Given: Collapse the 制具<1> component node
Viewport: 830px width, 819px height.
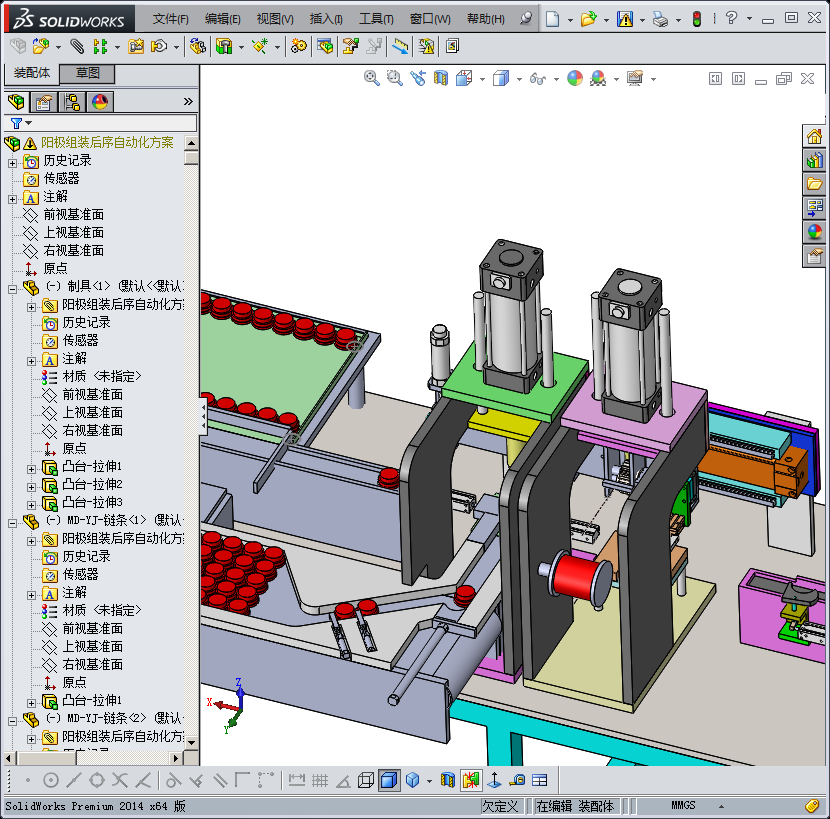Looking at the screenshot, I should [x=13, y=287].
